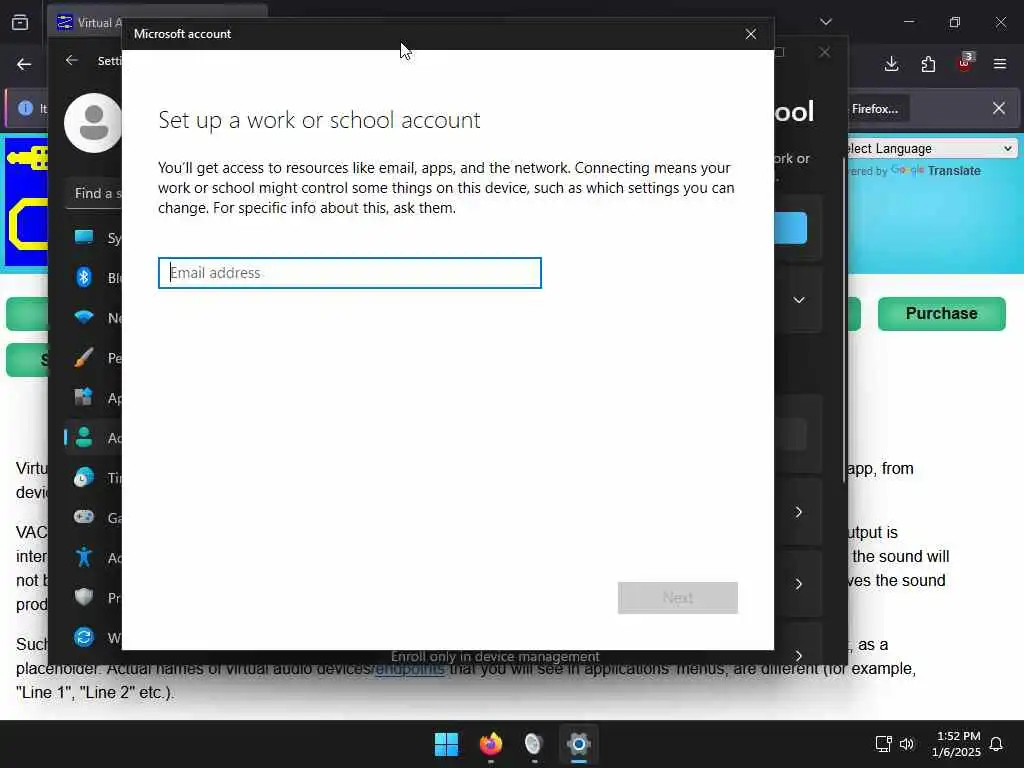The image size is (1024, 768).
Task: Select Personalization brush icon in Settings
Action: [84, 357]
